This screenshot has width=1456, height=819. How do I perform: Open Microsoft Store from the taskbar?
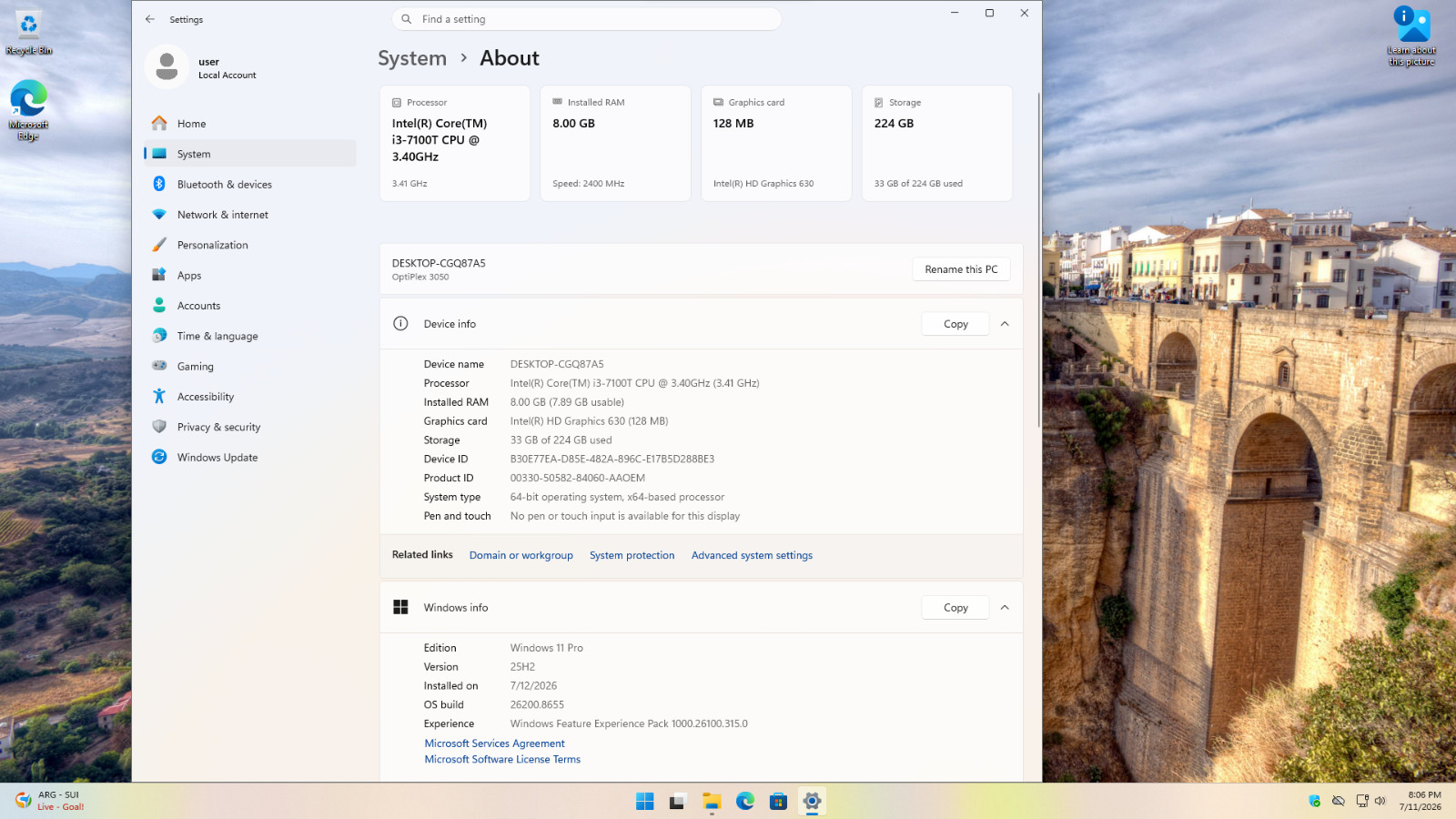pos(778,802)
